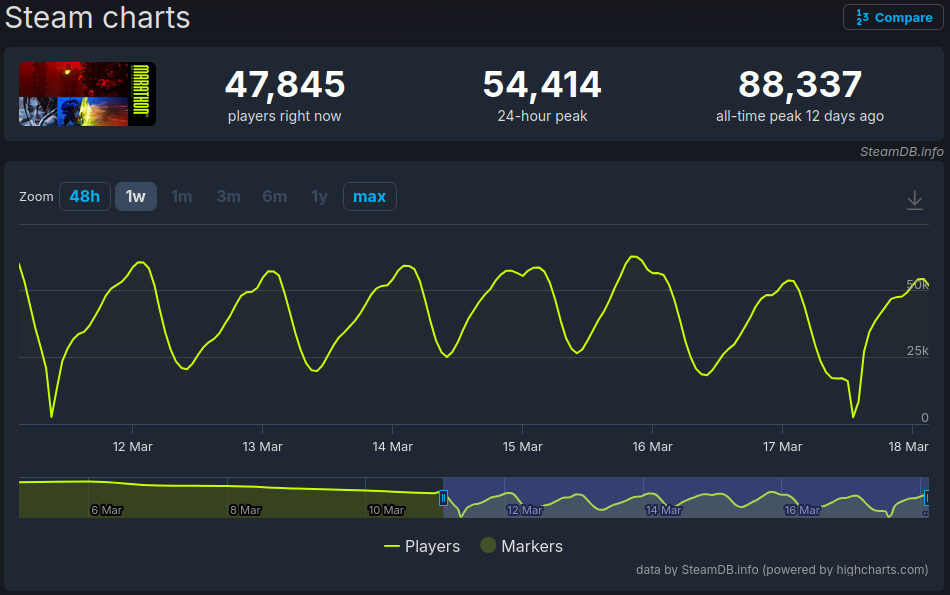
Task: Choose the 3m zoom option
Action: pos(228,196)
